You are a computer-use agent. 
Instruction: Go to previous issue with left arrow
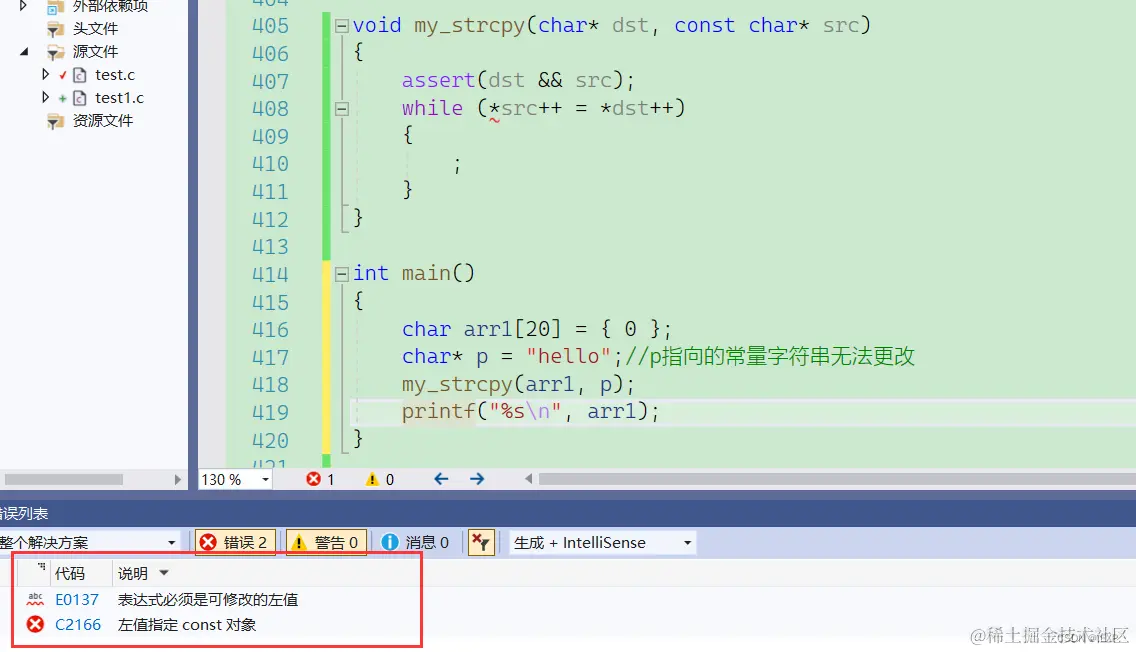440,479
